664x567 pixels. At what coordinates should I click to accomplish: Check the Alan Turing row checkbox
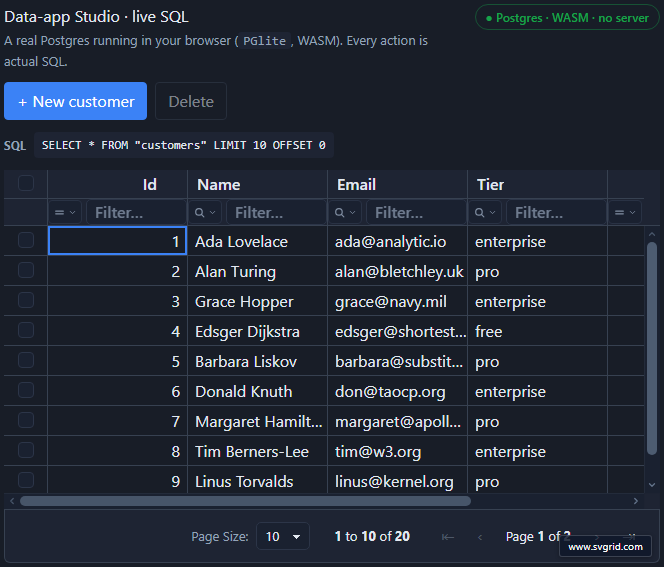click(x=26, y=270)
